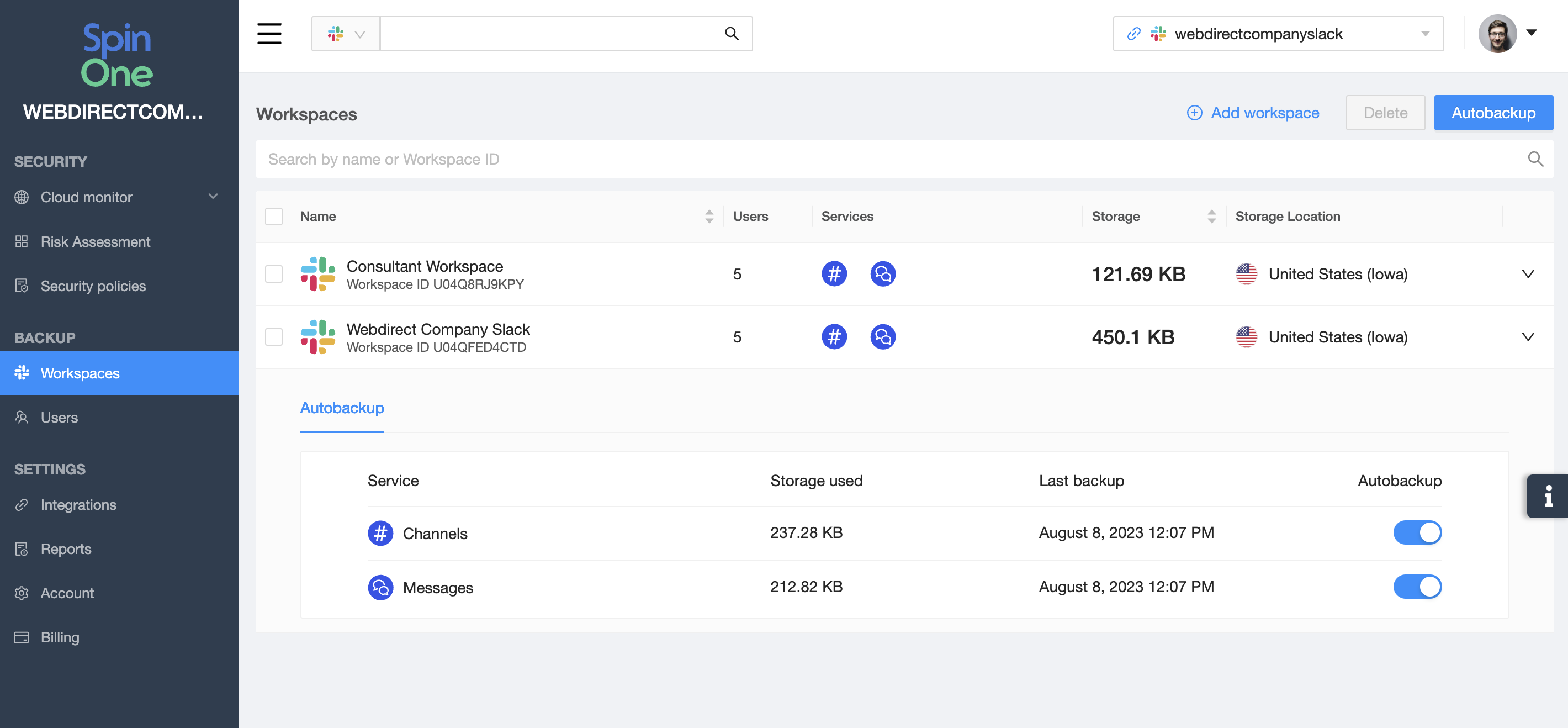This screenshot has width=1568, height=728.
Task: Click the Search by name input field
Action: point(852,160)
